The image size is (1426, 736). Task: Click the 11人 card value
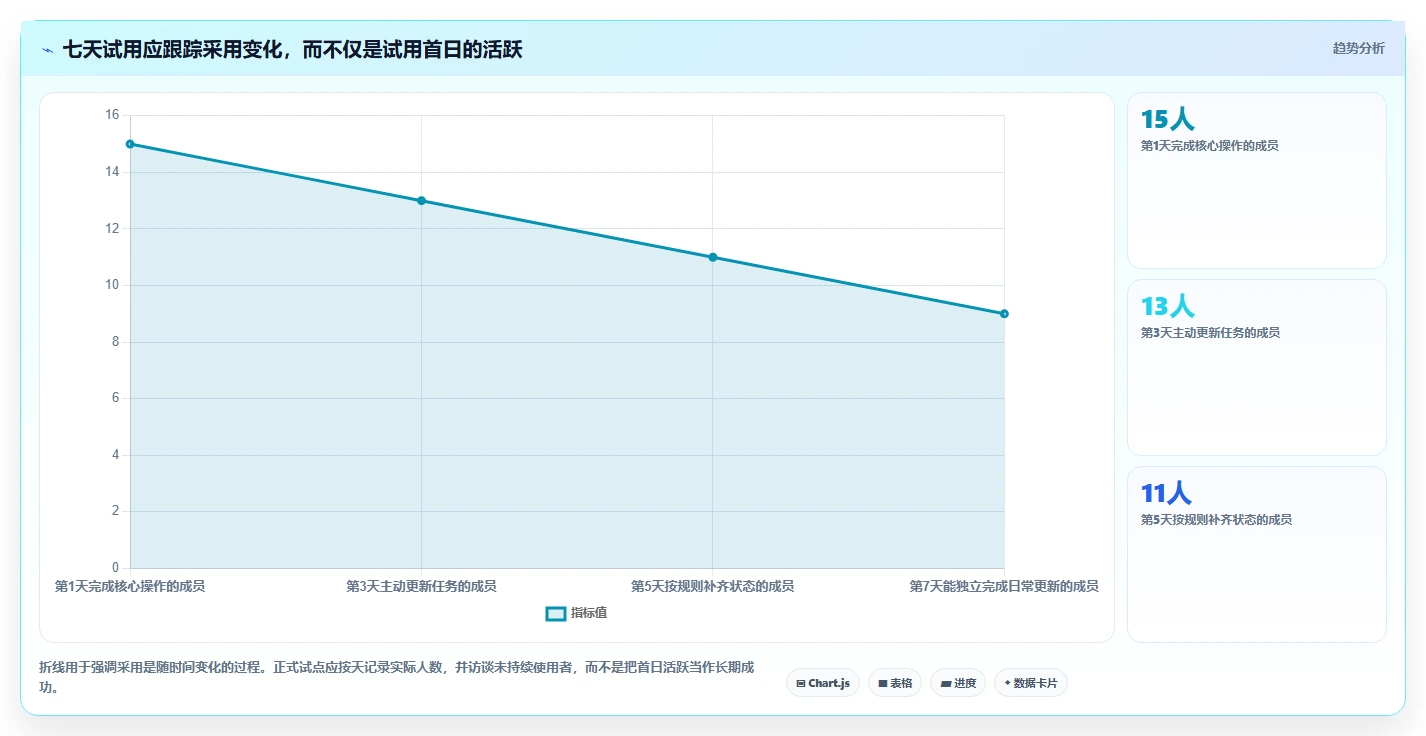pyautogui.click(x=1166, y=493)
